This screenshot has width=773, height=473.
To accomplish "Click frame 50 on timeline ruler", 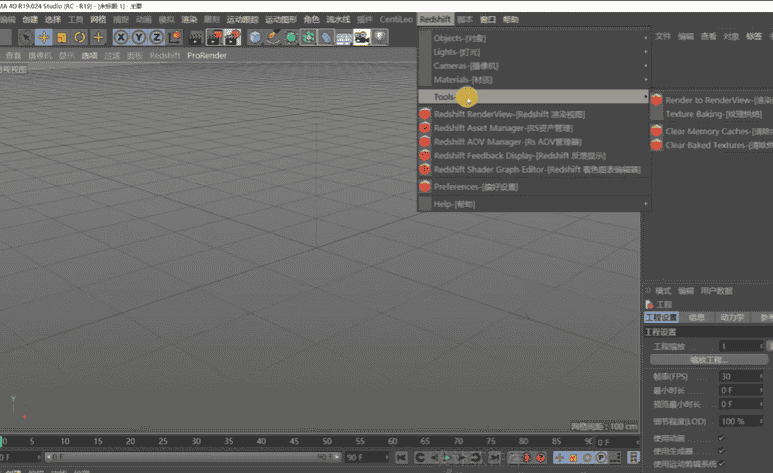I will [327, 441].
